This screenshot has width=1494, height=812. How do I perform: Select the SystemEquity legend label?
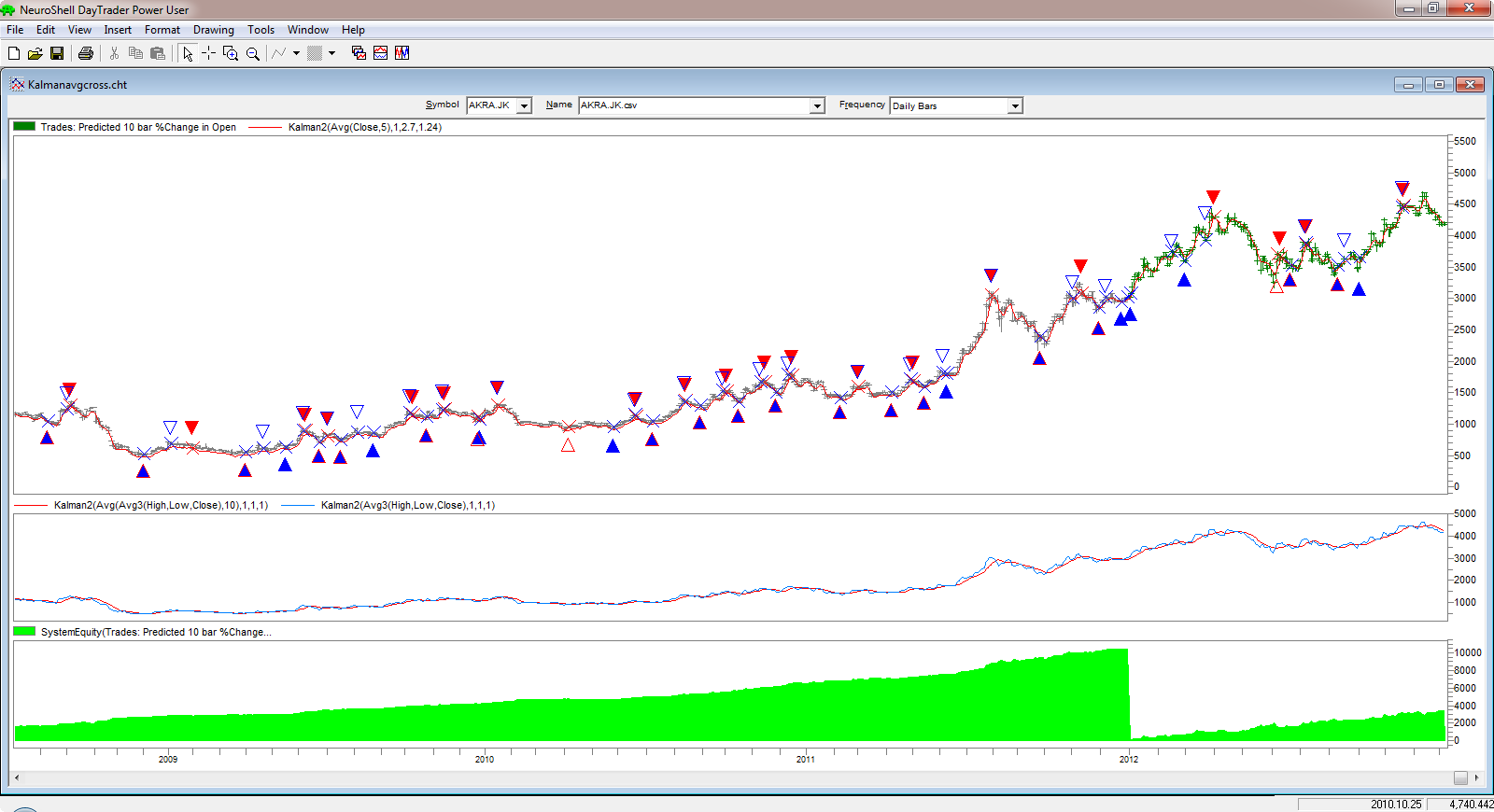(156, 632)
